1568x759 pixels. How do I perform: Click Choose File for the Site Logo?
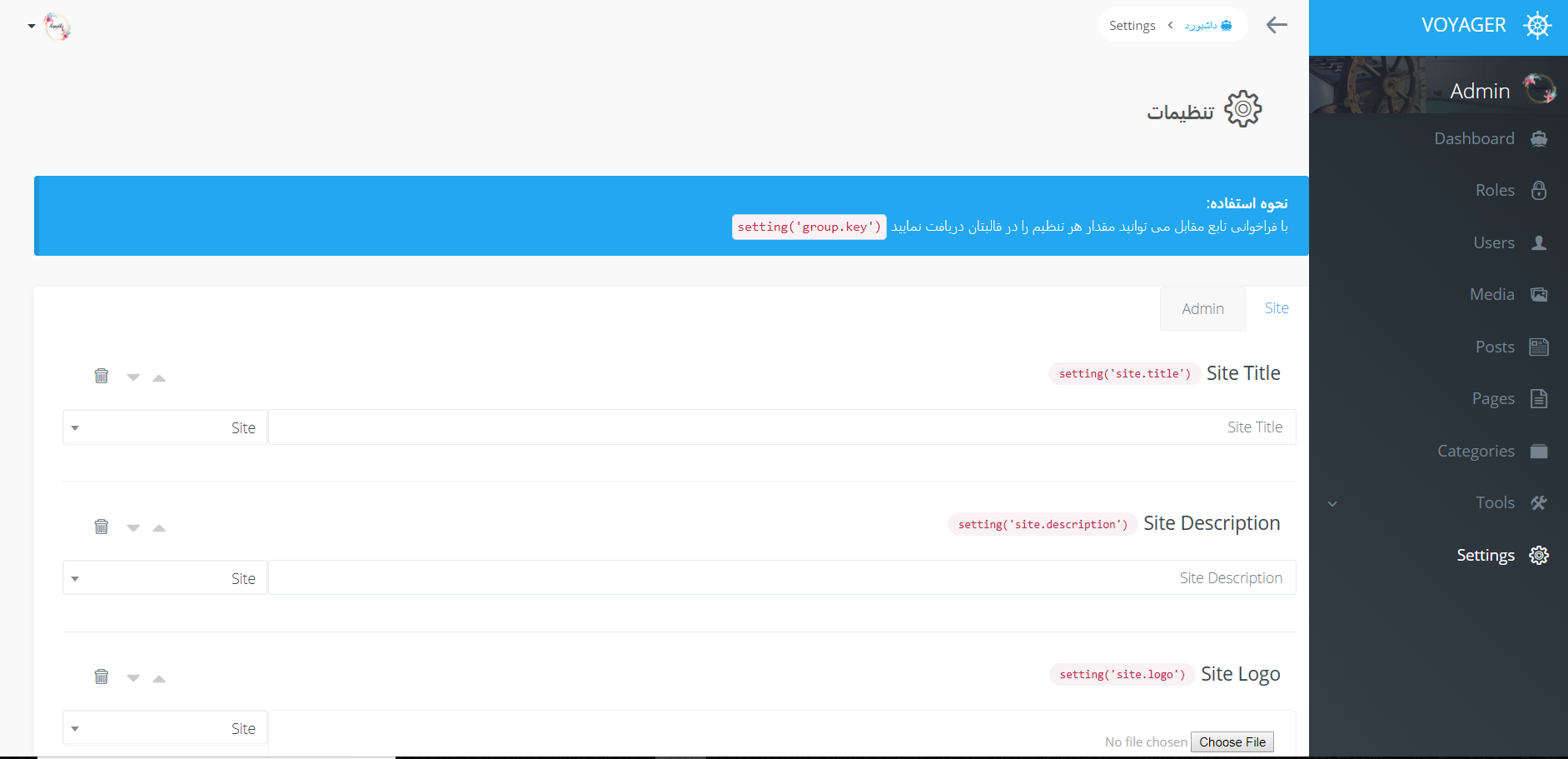point(1232,742)
